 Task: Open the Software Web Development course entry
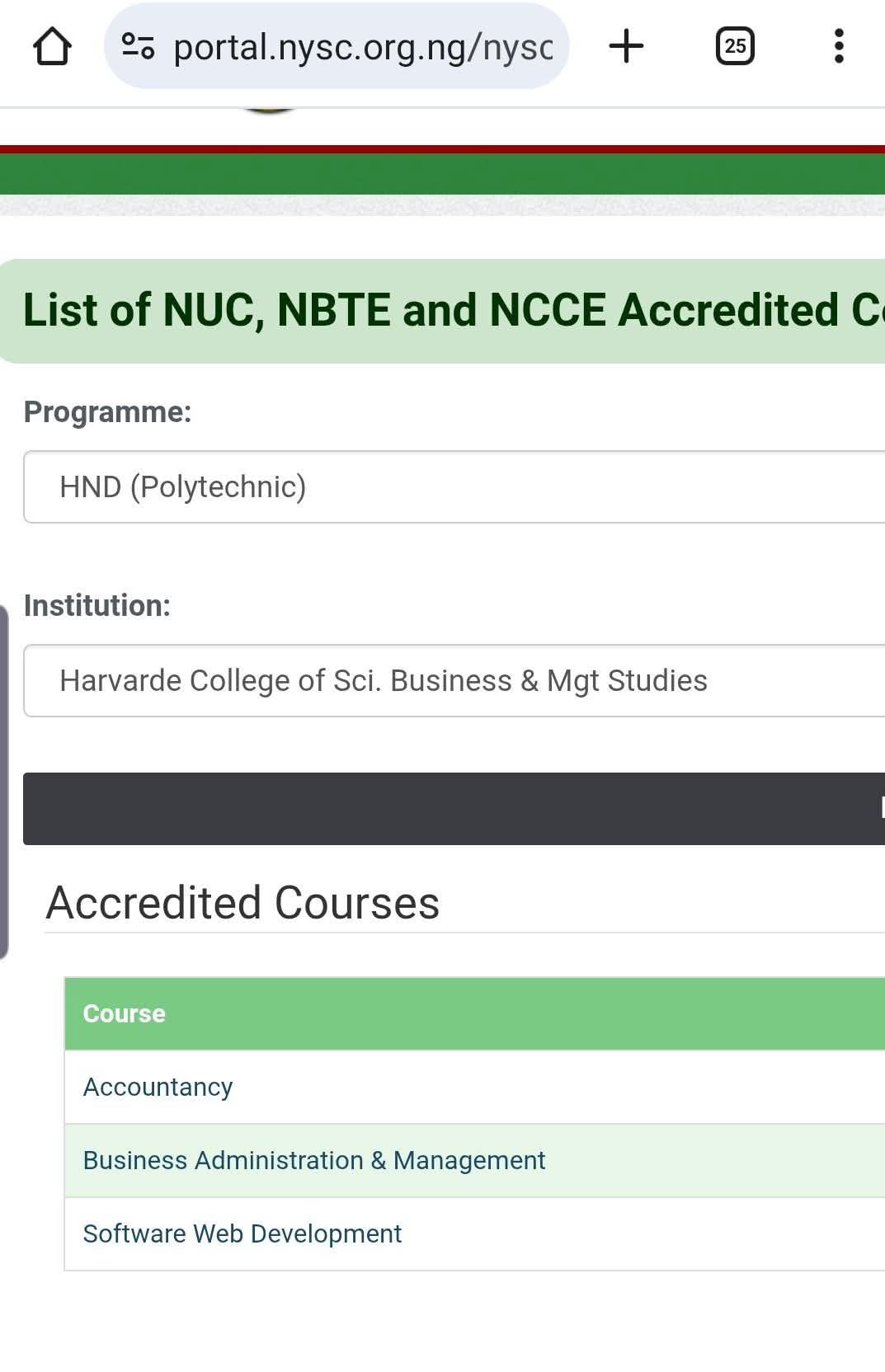pos(241,1233)
